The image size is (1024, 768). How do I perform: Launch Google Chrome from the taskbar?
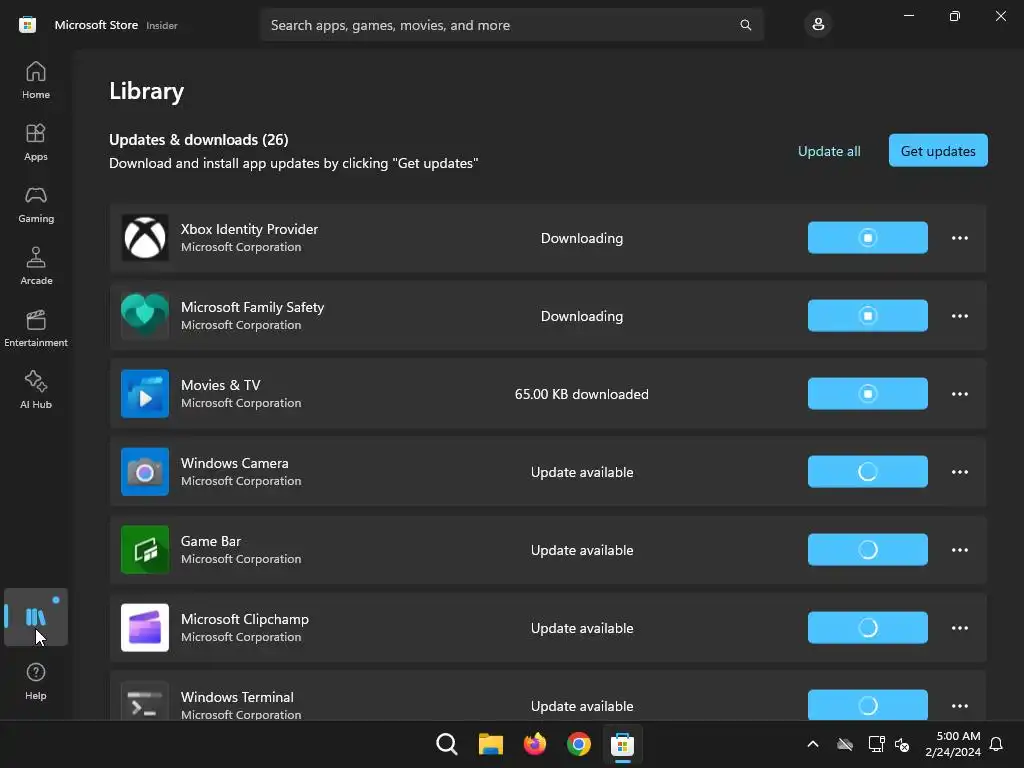[x=579, y=744]
